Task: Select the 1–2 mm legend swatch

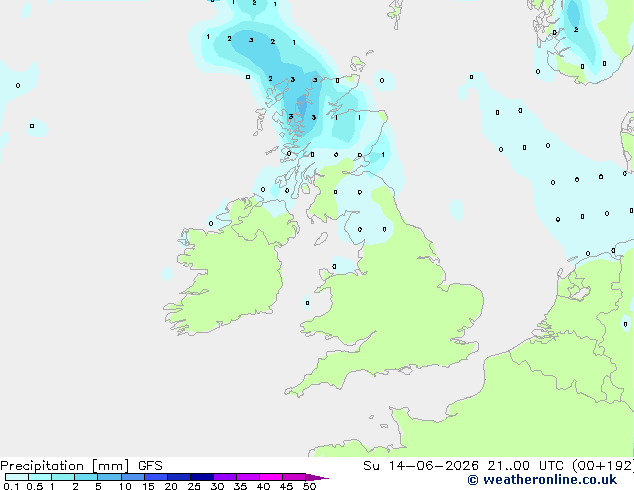Action: pos(63,477)
